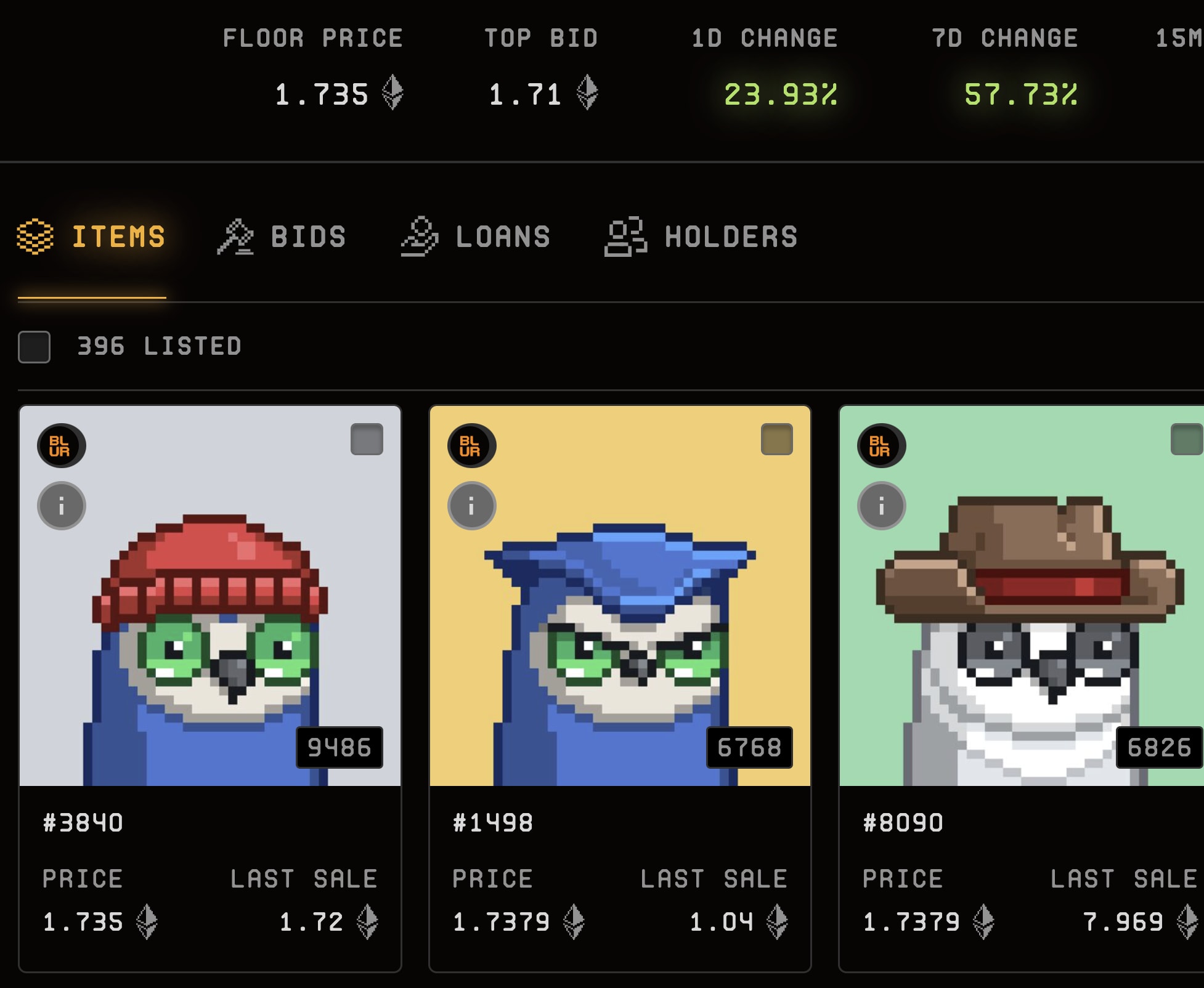Click the Blur badge on owl #3840
This screenshot has height=988, width=1204.
61,445
